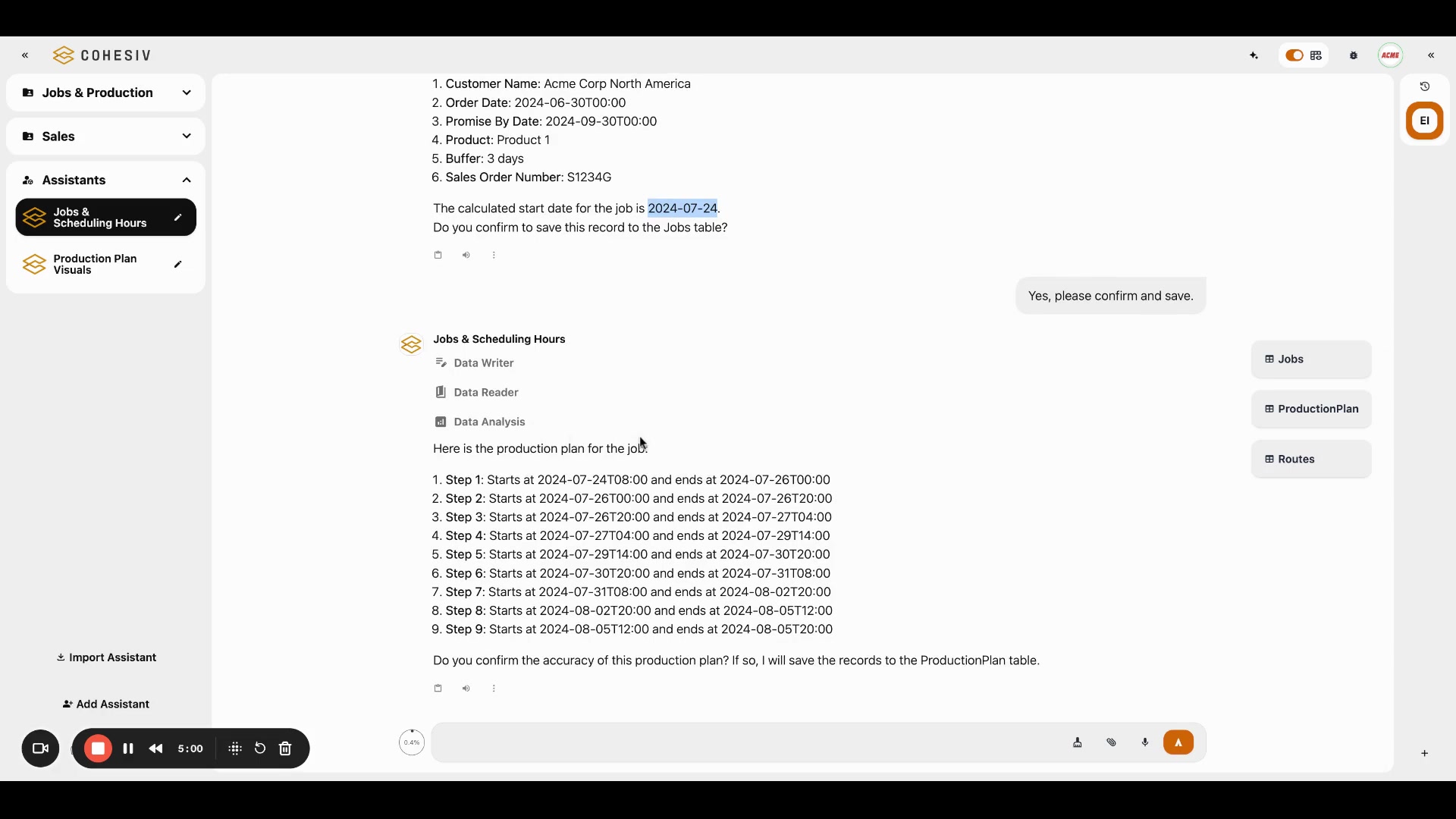Open more options for start date message
This screenshot has height=819, width=1456.
point(494,256)
